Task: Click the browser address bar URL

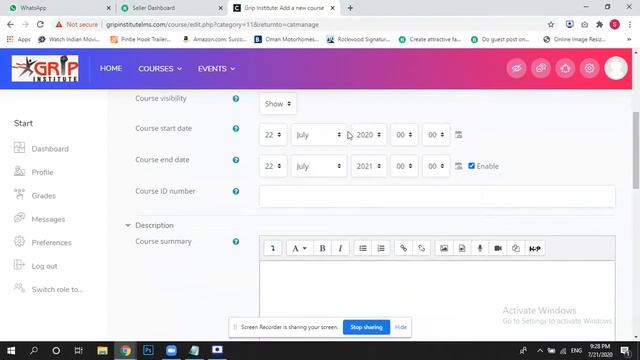Action: click(212, 24)
